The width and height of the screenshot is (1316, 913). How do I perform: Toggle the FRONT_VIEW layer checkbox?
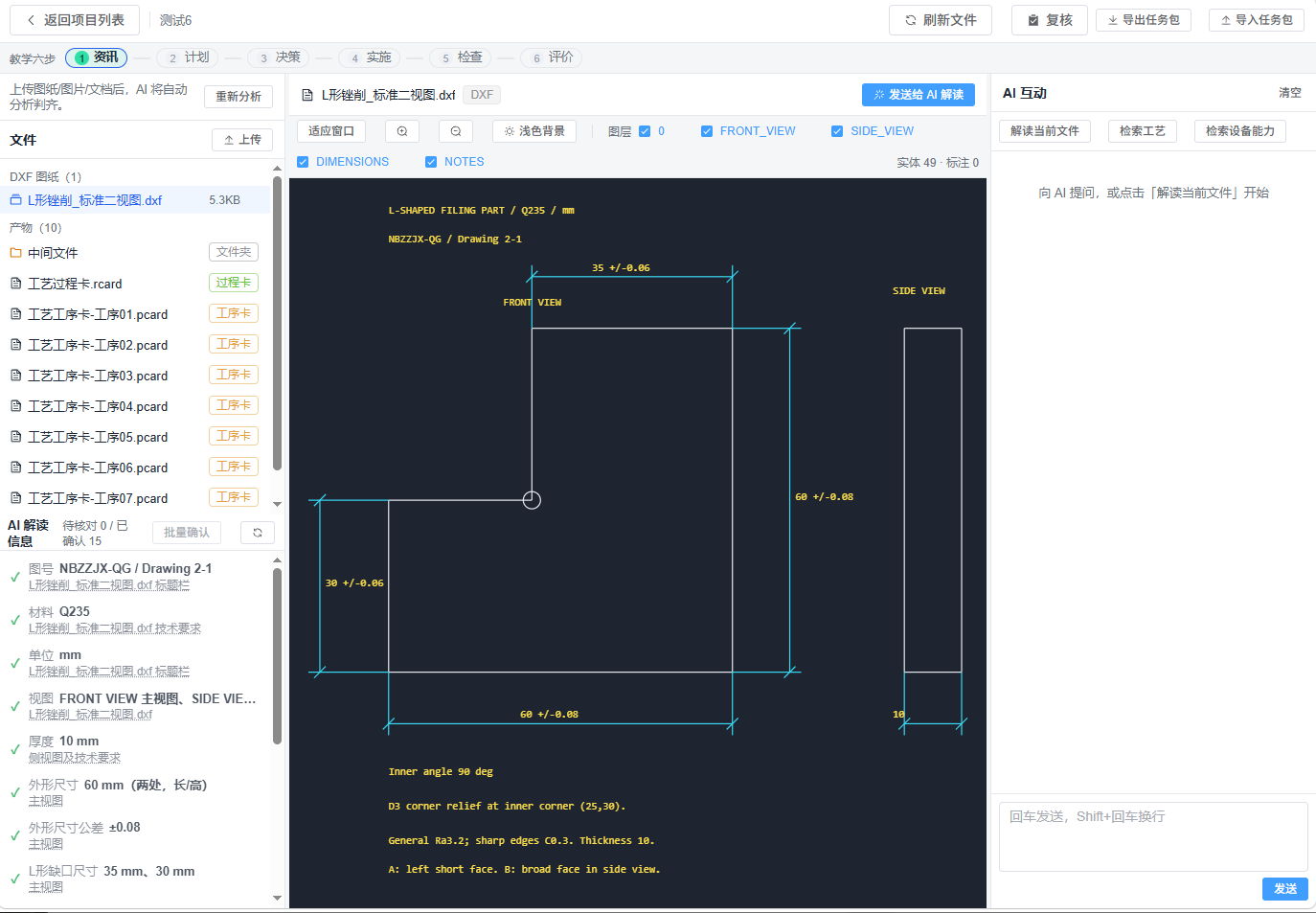(x=707, y=131)
